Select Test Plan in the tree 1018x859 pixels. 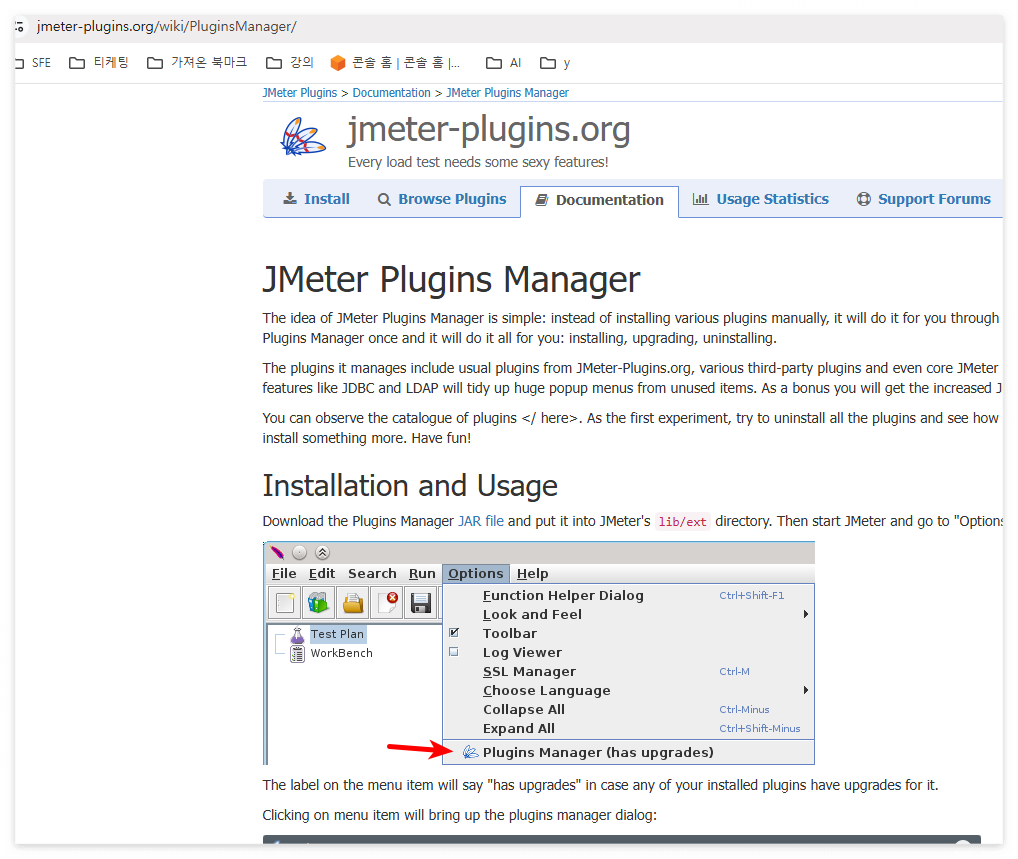[x=337, y=634]
